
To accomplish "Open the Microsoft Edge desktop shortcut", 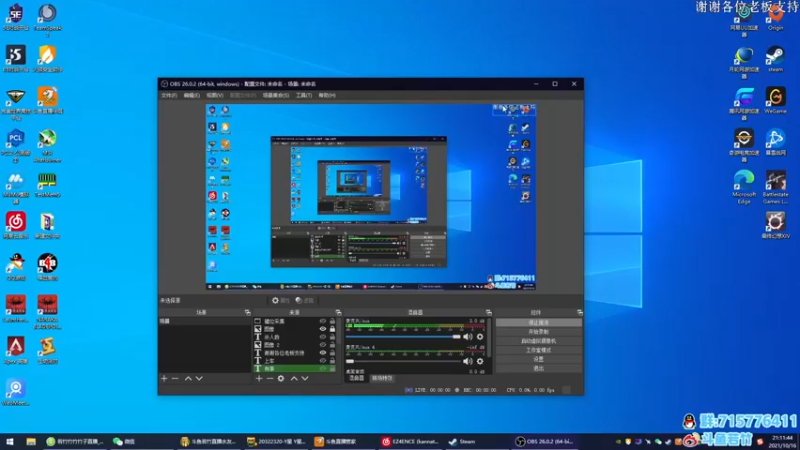I will [x=744, y=187].
